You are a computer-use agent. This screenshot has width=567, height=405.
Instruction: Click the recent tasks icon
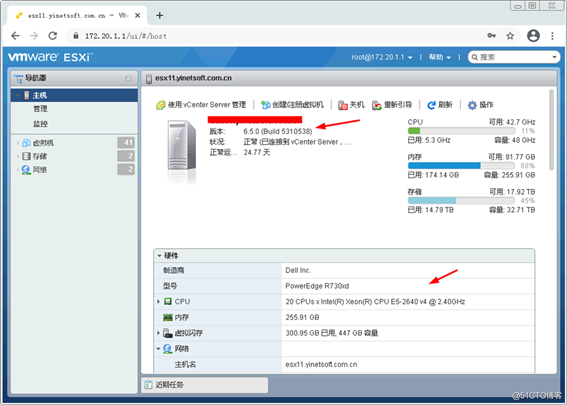(148, 385)
